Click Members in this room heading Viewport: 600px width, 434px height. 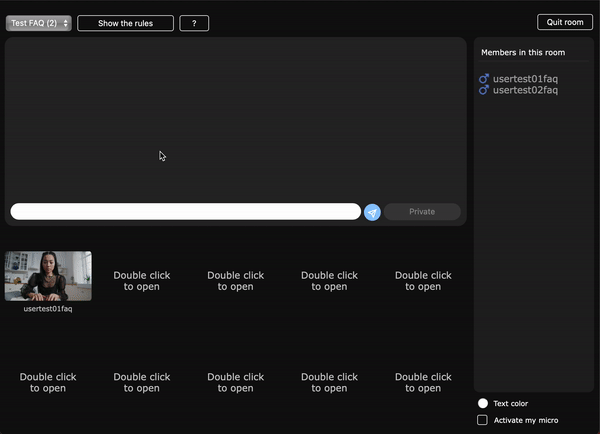tap(523, 52)
